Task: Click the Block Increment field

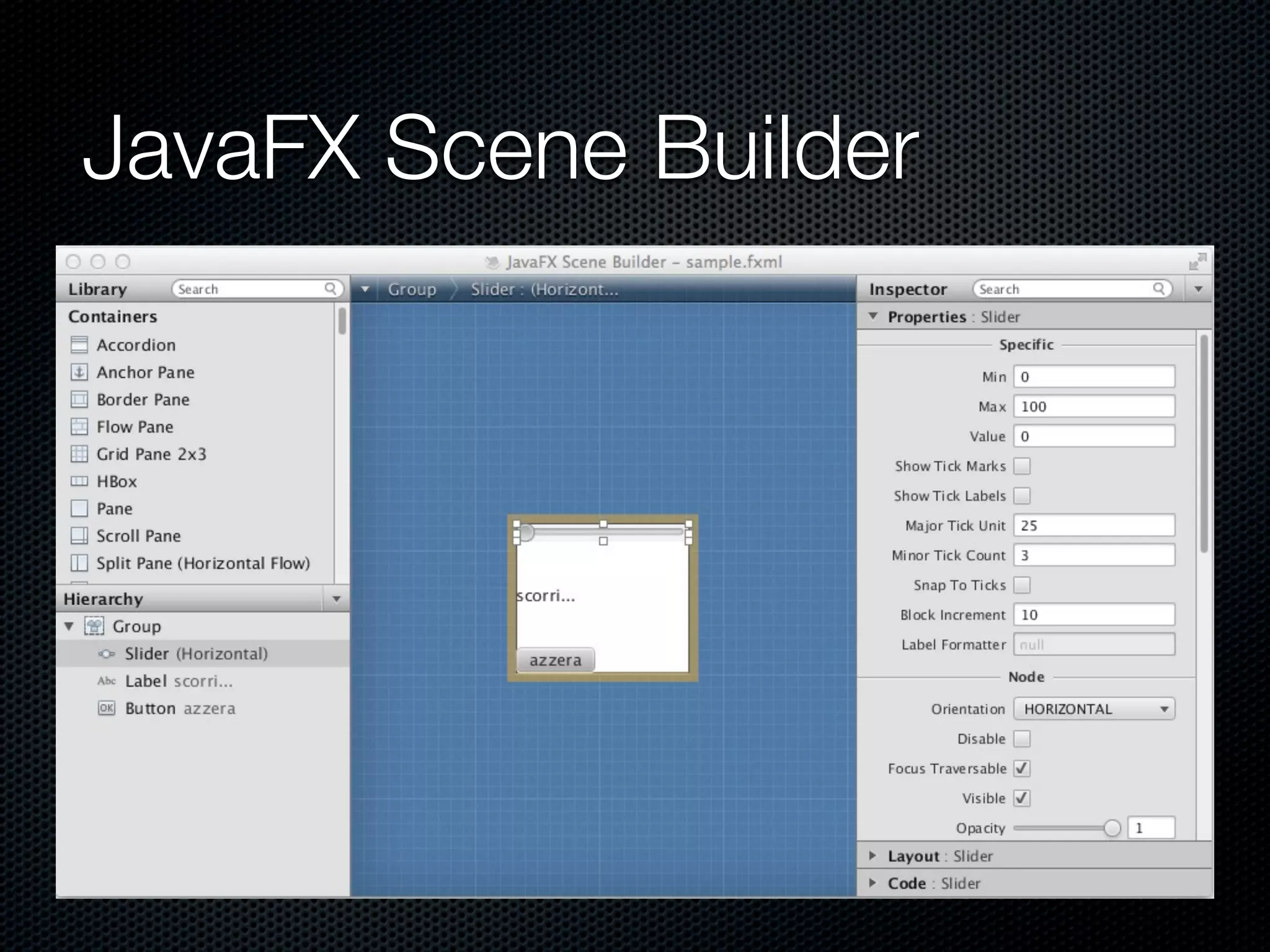Action: pyautogui.click(x=1095, y=615)
